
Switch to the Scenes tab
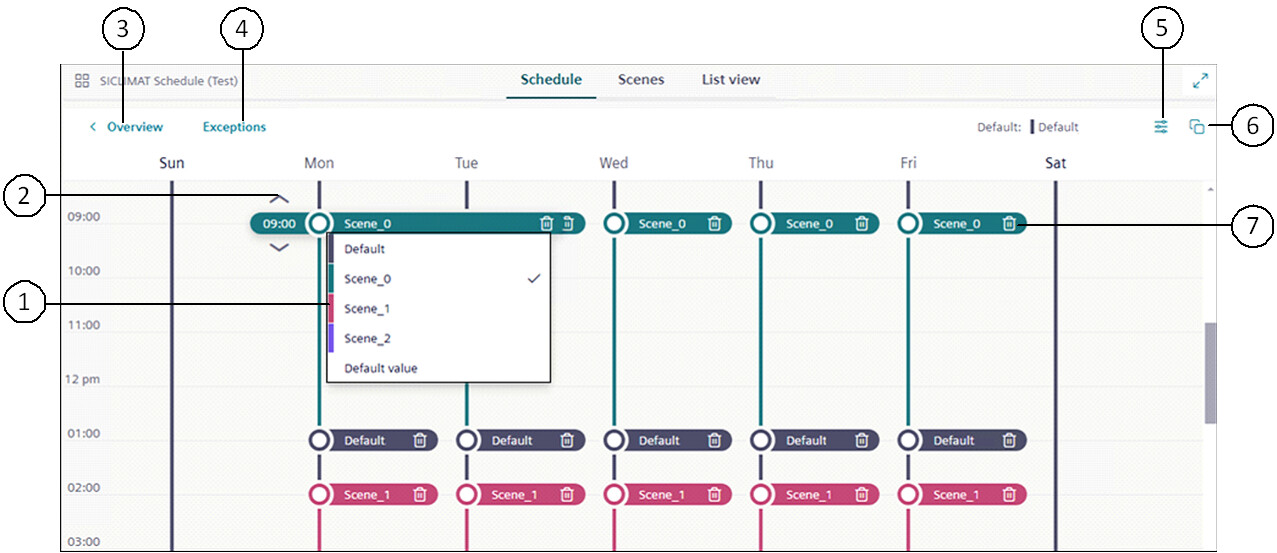click(641, 80)
